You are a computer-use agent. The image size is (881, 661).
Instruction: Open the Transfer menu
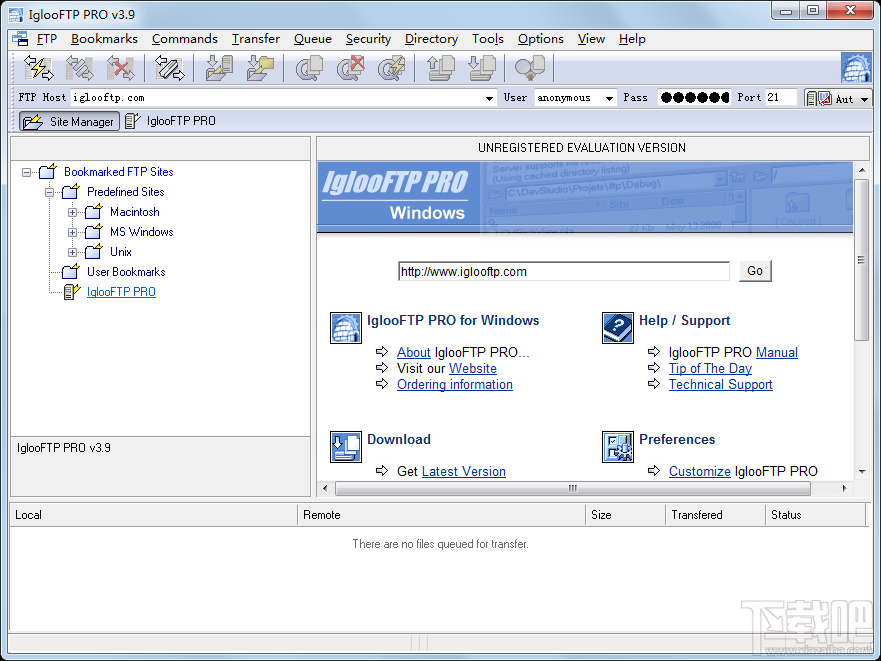click(255, 39)
